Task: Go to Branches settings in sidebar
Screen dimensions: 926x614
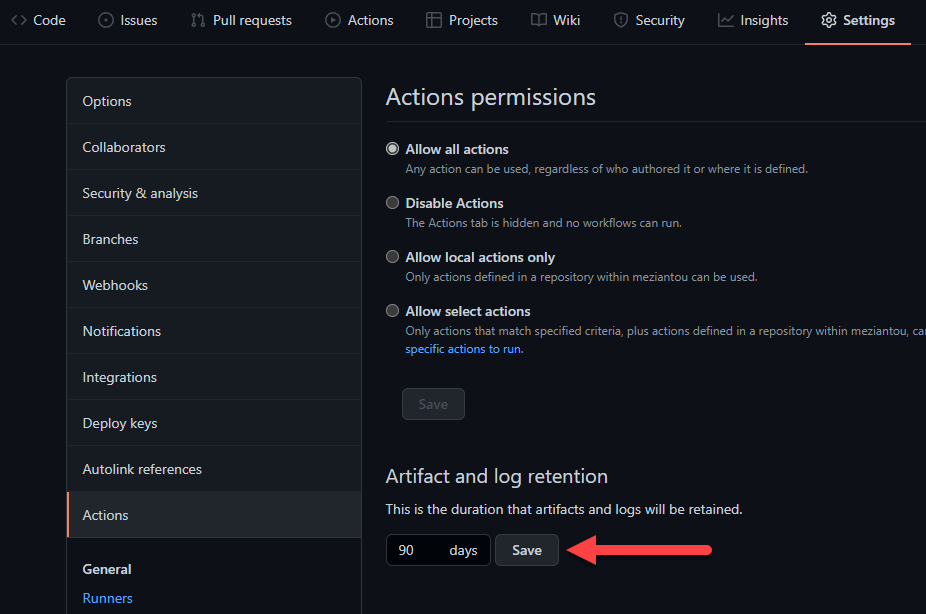Action: [110, 239]
